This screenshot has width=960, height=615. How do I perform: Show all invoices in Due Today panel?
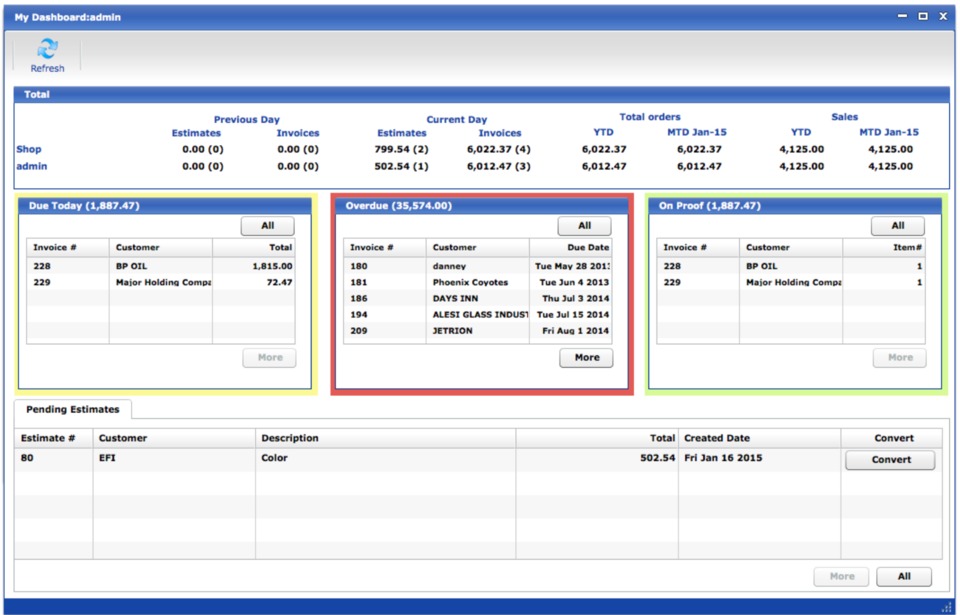click(x=268, y=225)
